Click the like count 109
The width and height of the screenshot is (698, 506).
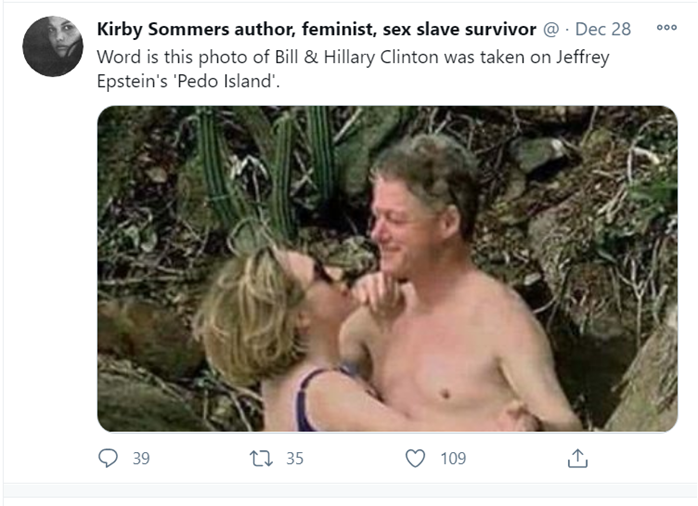pyautogui.click(x=453, y=459)
